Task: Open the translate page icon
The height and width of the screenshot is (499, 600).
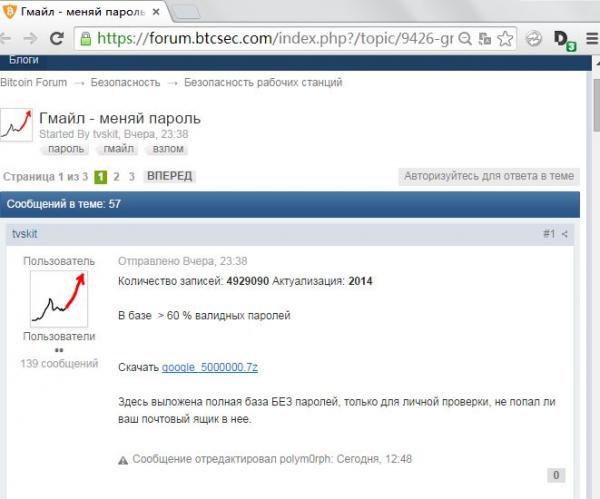Action: [x=485, y=39]
